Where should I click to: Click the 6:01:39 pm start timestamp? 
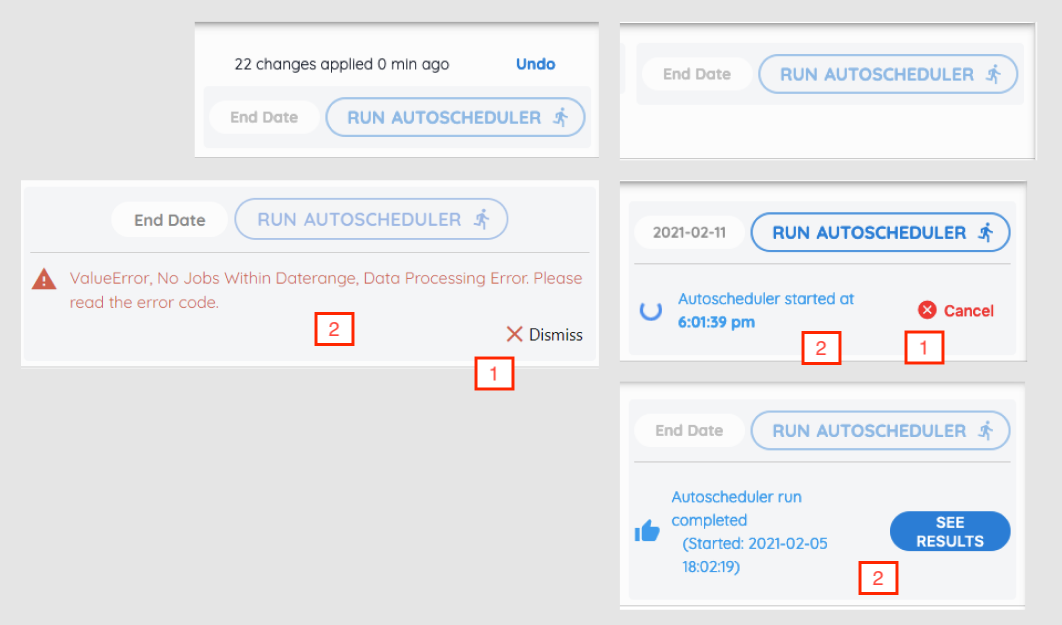click(716, 322)
